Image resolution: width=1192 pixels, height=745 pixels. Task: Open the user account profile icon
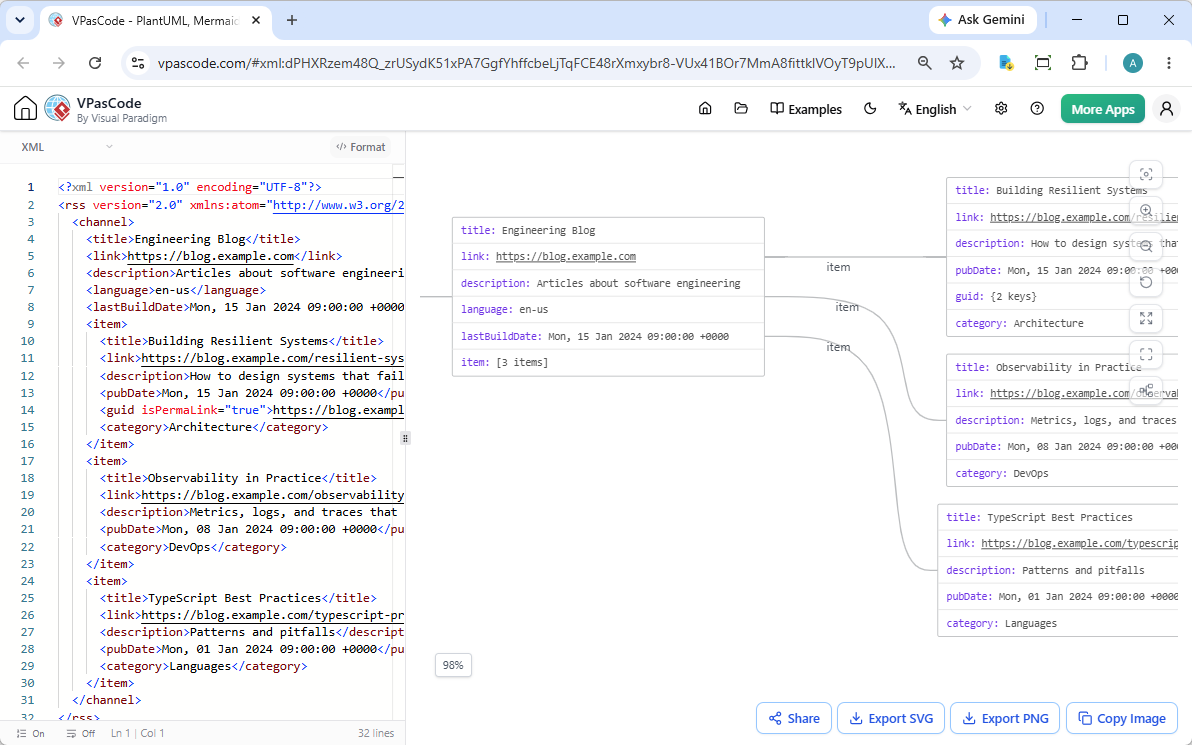pos(1166,109)
